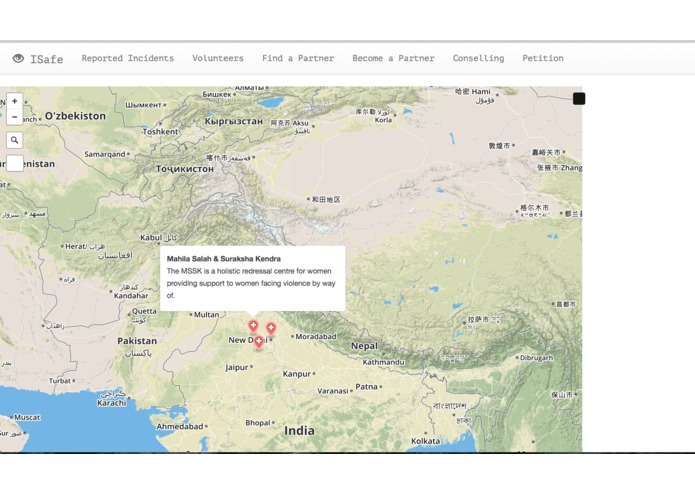
Task: Select the lower red marker at New Delhi
Action: 258,342
